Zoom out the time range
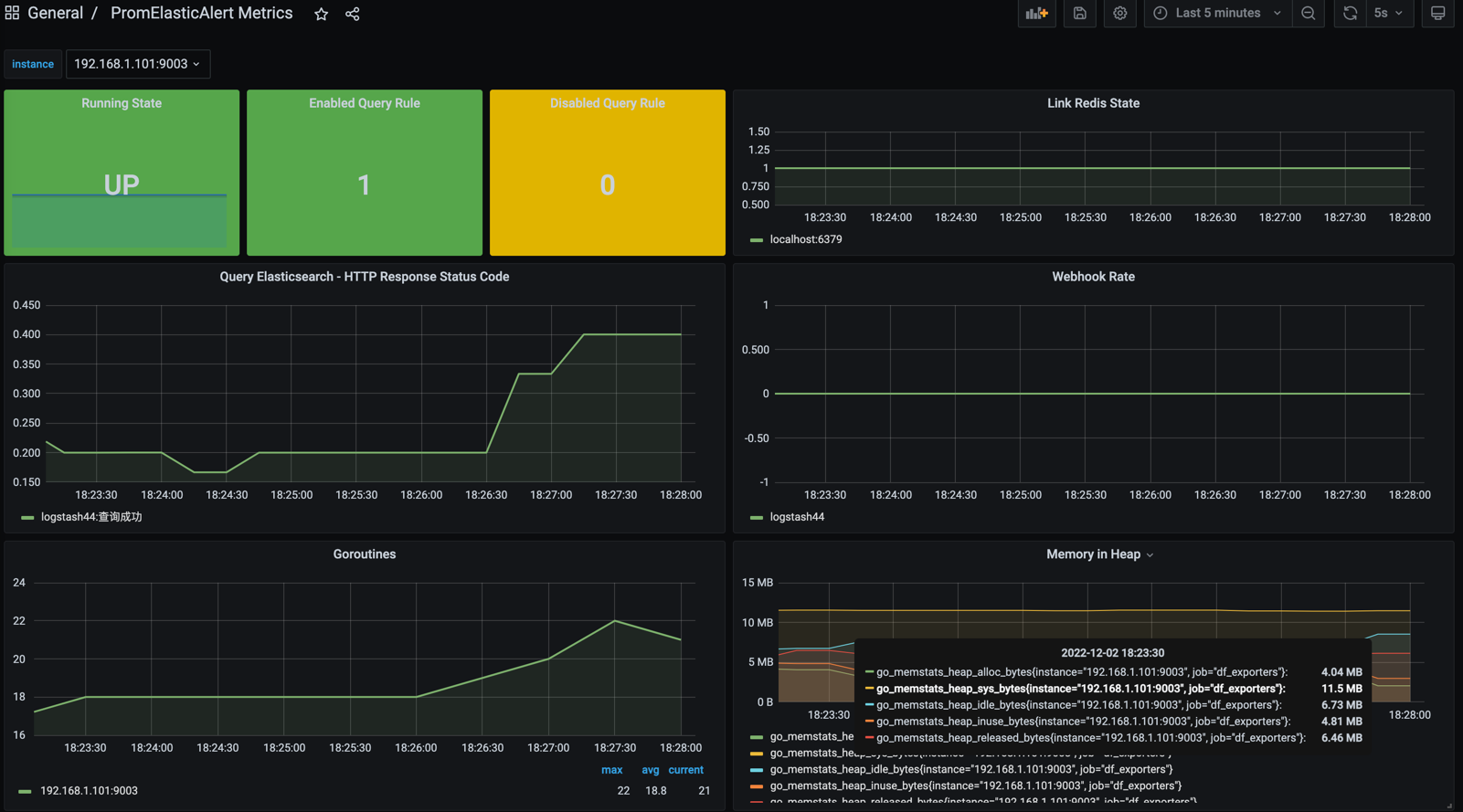 pos(1309,13)
